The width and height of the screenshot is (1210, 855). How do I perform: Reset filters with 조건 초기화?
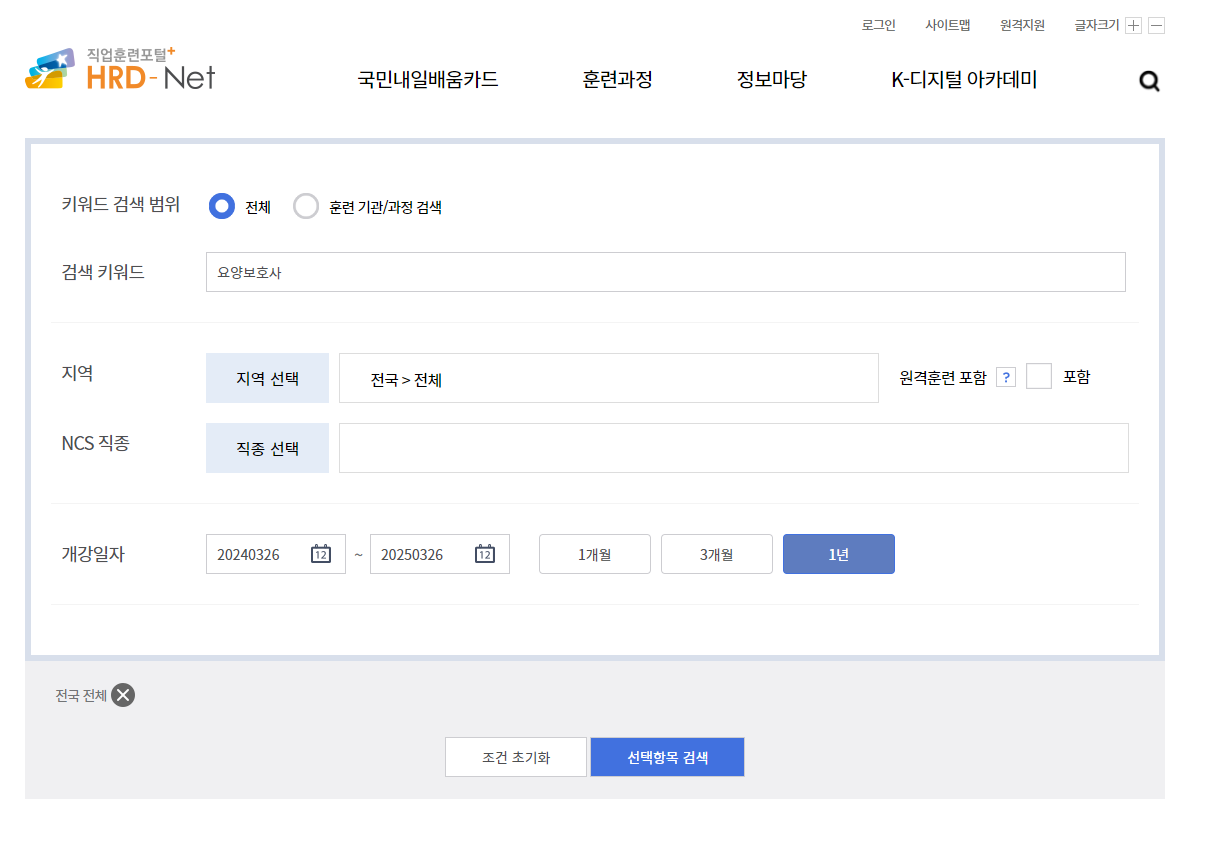pyautogui.click(x=516, y=757)
